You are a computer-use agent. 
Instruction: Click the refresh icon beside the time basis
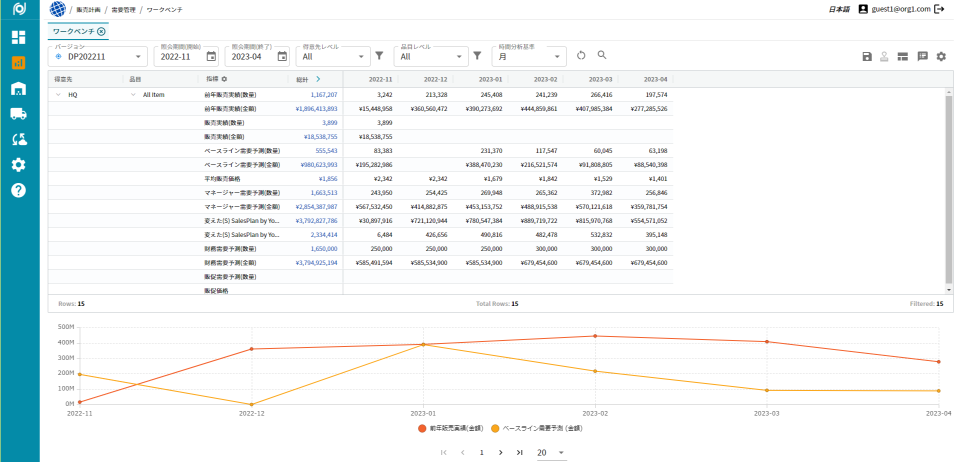(581, 56)
